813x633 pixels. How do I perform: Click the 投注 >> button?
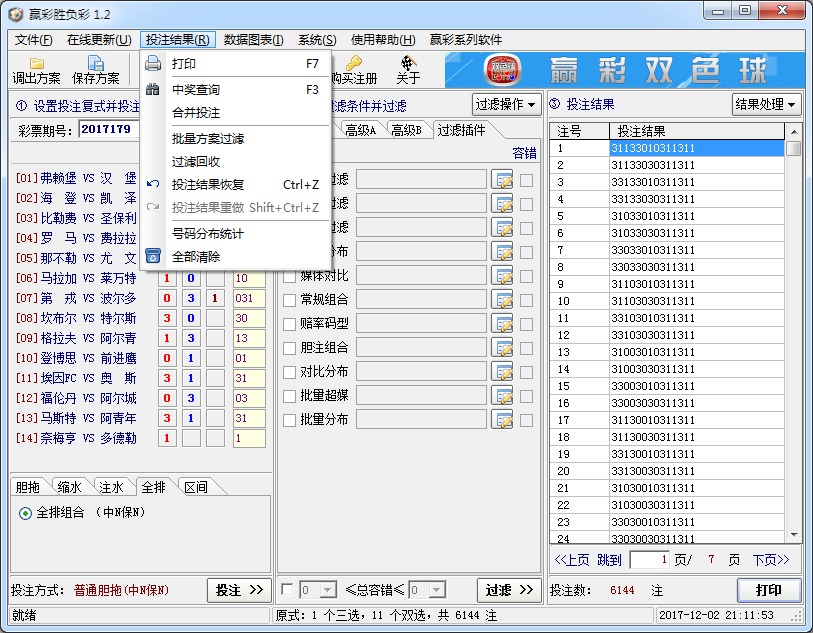click(239, 590)
